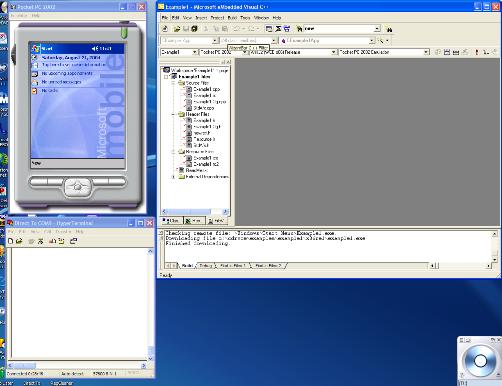Select the Header Files folder
502x386 pixels.
click(197, 114)
